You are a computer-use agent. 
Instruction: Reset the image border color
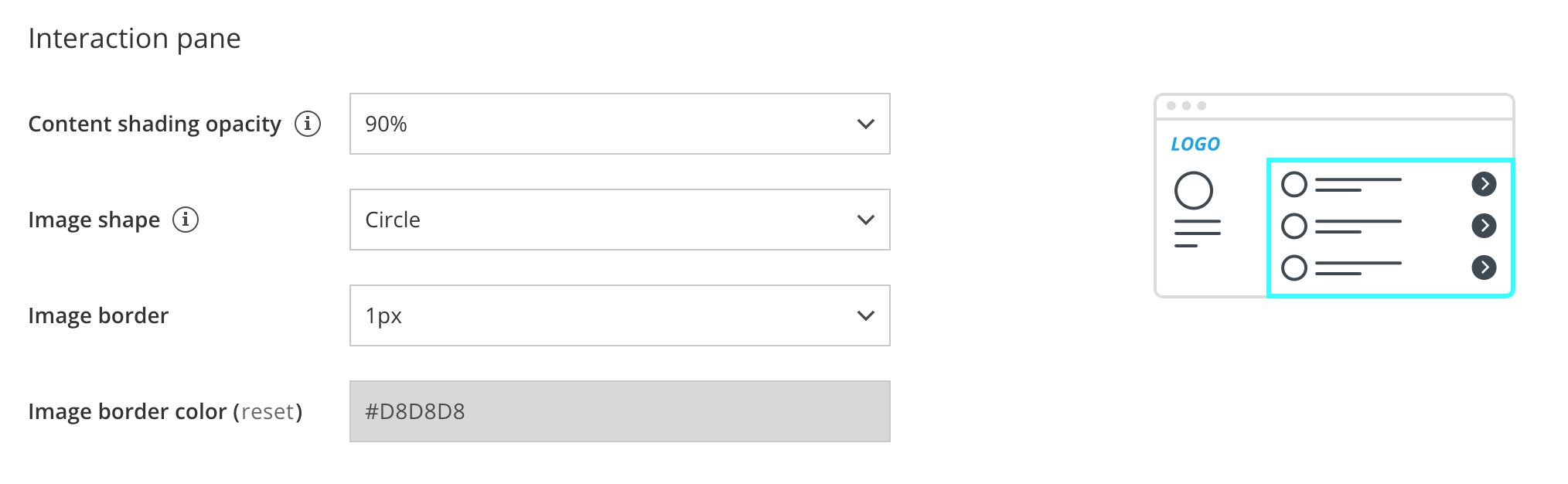[x=268, y=412]
